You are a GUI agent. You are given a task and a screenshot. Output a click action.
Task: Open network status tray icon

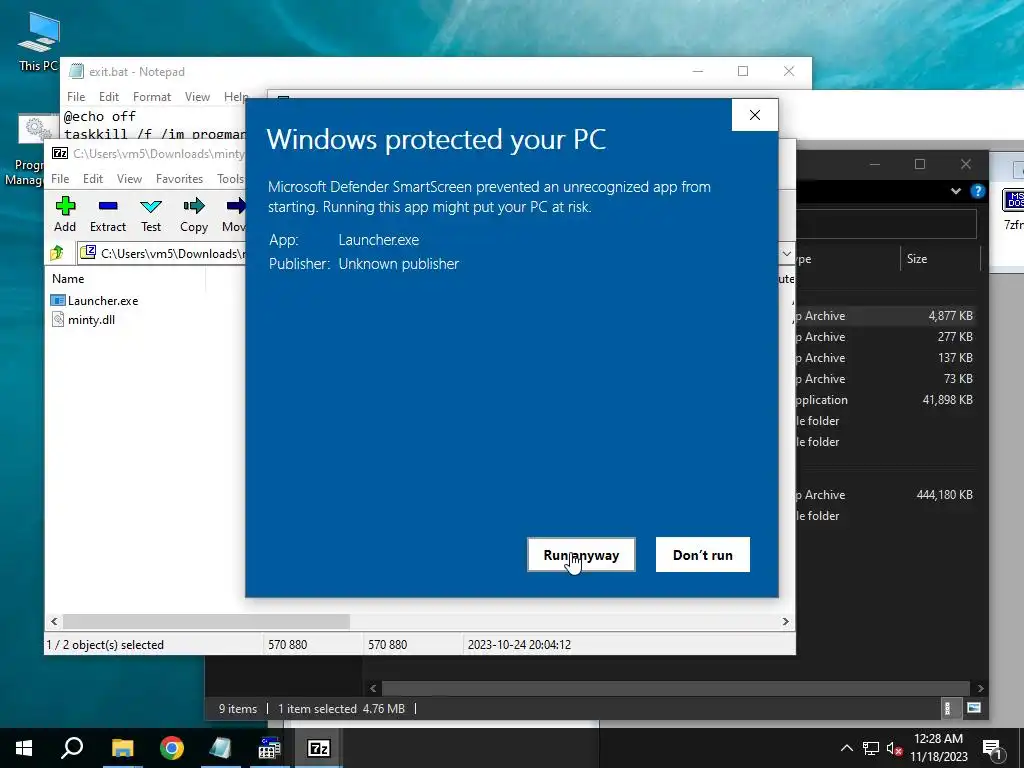tap(871, 748)
